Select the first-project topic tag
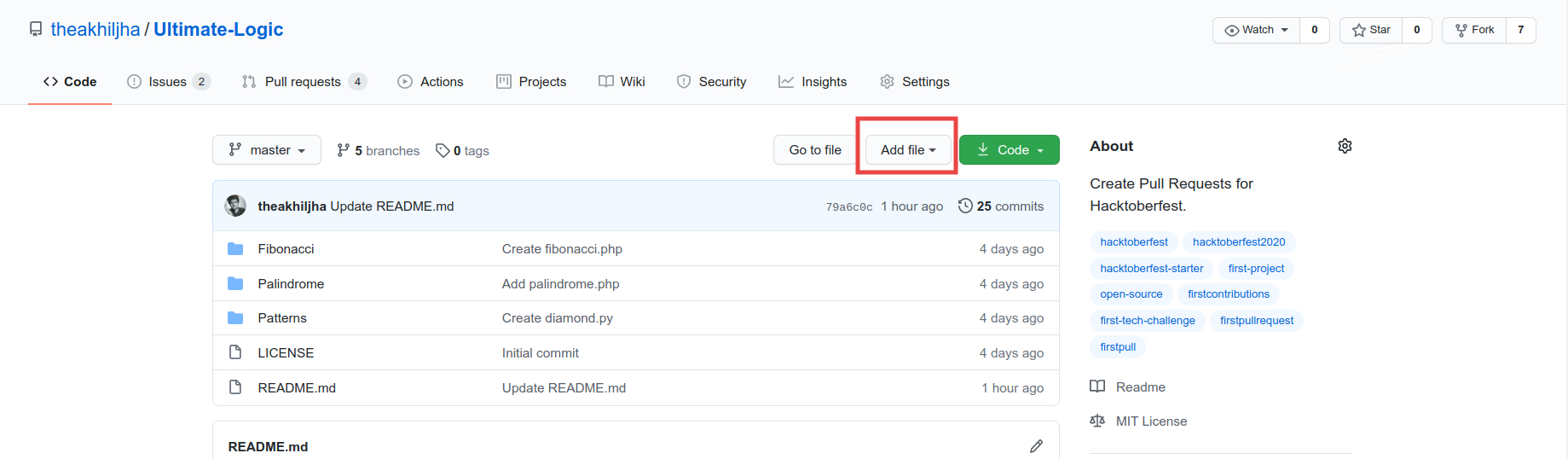The image size is (1568, 459). [x=1256, y=269]
